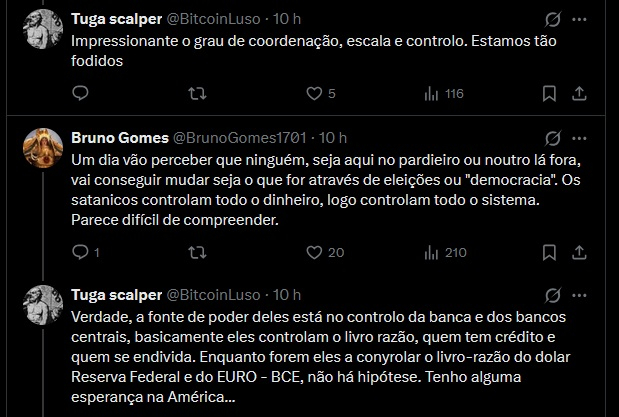Bookmark the first Tuga scalper tweet
Image resolution: width=619 pixels, height=417 pixels.
click(549, 94)
